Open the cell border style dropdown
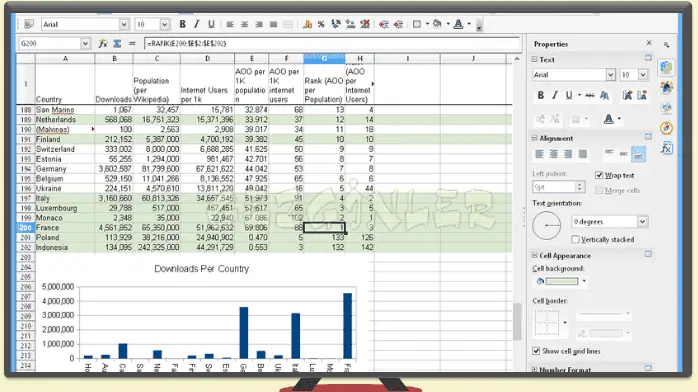 [x=565, y=323]
